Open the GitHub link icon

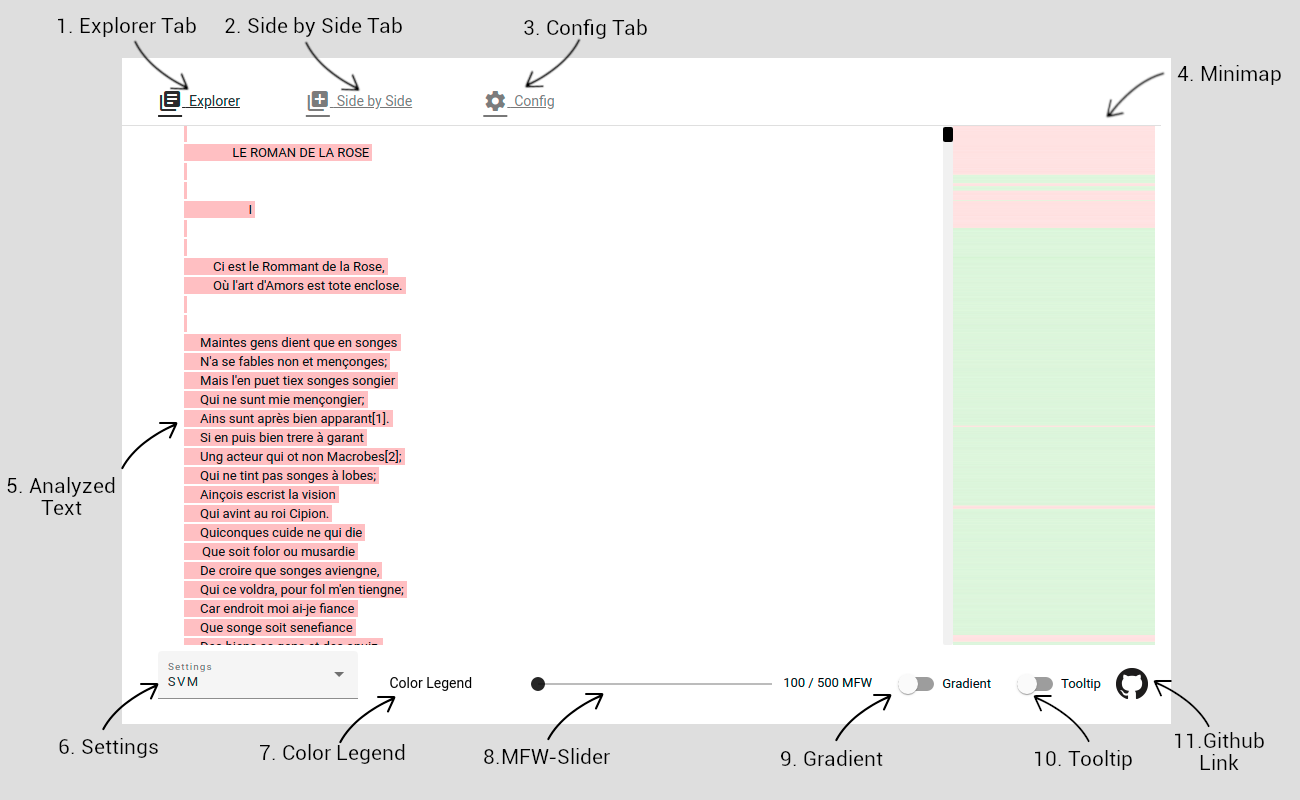coord(1132,684)
